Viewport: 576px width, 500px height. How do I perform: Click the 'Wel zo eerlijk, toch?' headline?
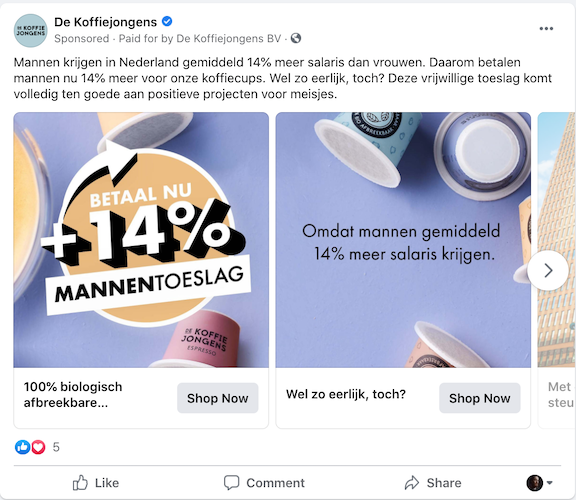pyautogui.click(x=346, y=394)
